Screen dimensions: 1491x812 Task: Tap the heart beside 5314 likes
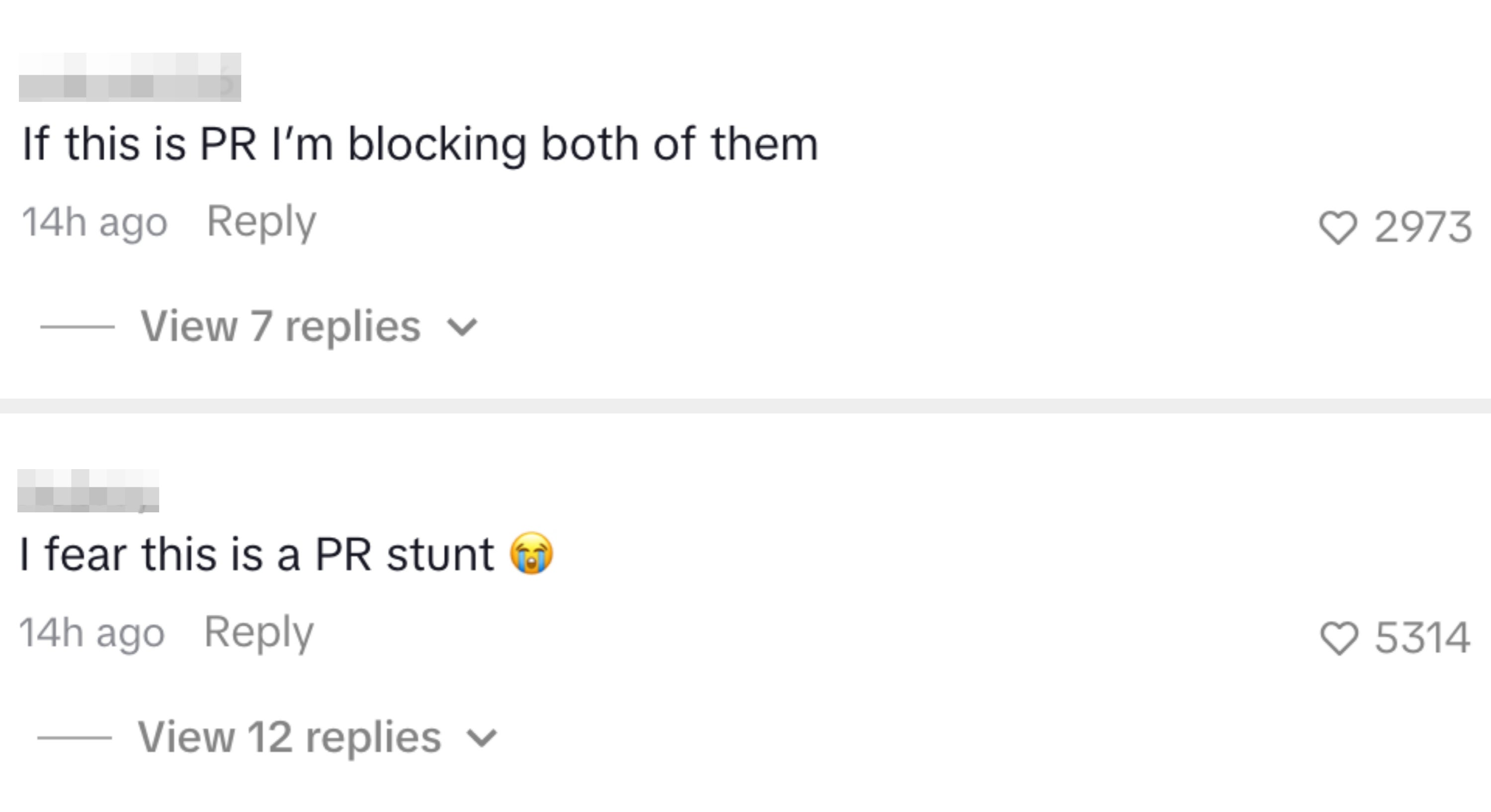1338,638
